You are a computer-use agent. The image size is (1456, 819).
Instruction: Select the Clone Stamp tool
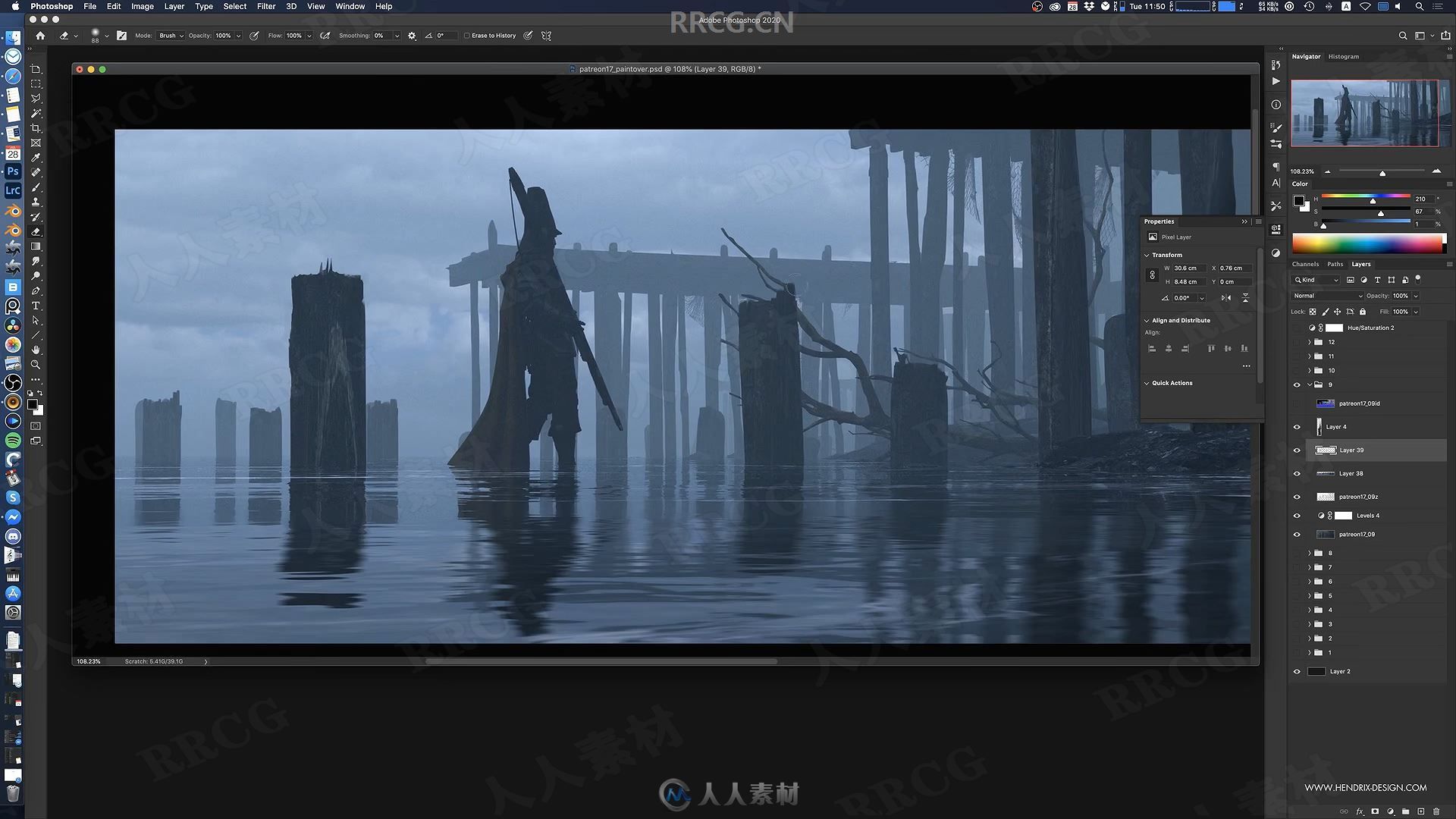(x=36, y=202)
